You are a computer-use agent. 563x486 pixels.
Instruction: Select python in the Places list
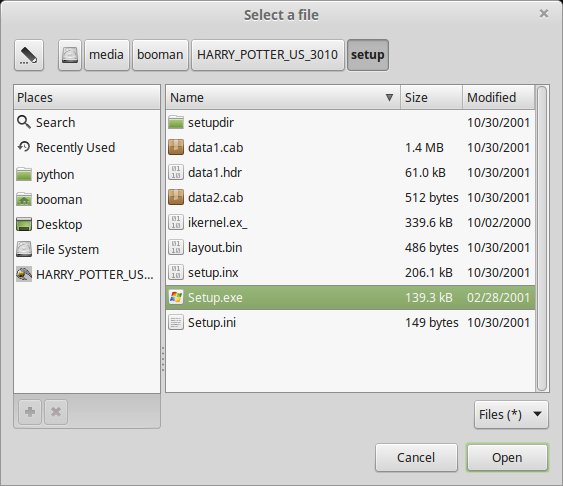[87, 174]
